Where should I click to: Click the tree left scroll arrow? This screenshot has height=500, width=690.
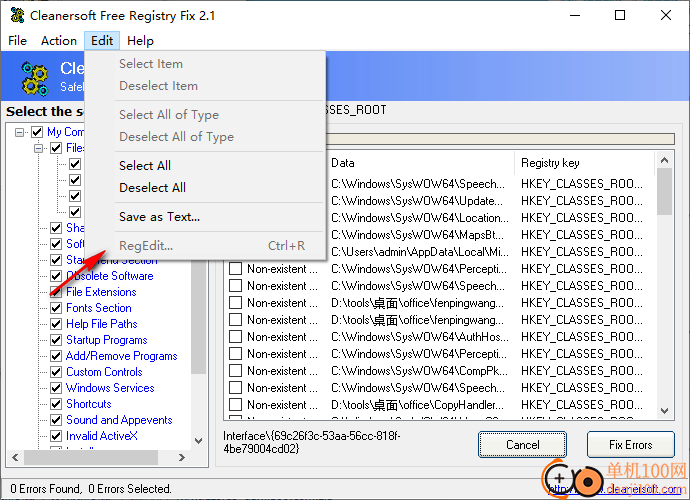[x=15, y=457]
